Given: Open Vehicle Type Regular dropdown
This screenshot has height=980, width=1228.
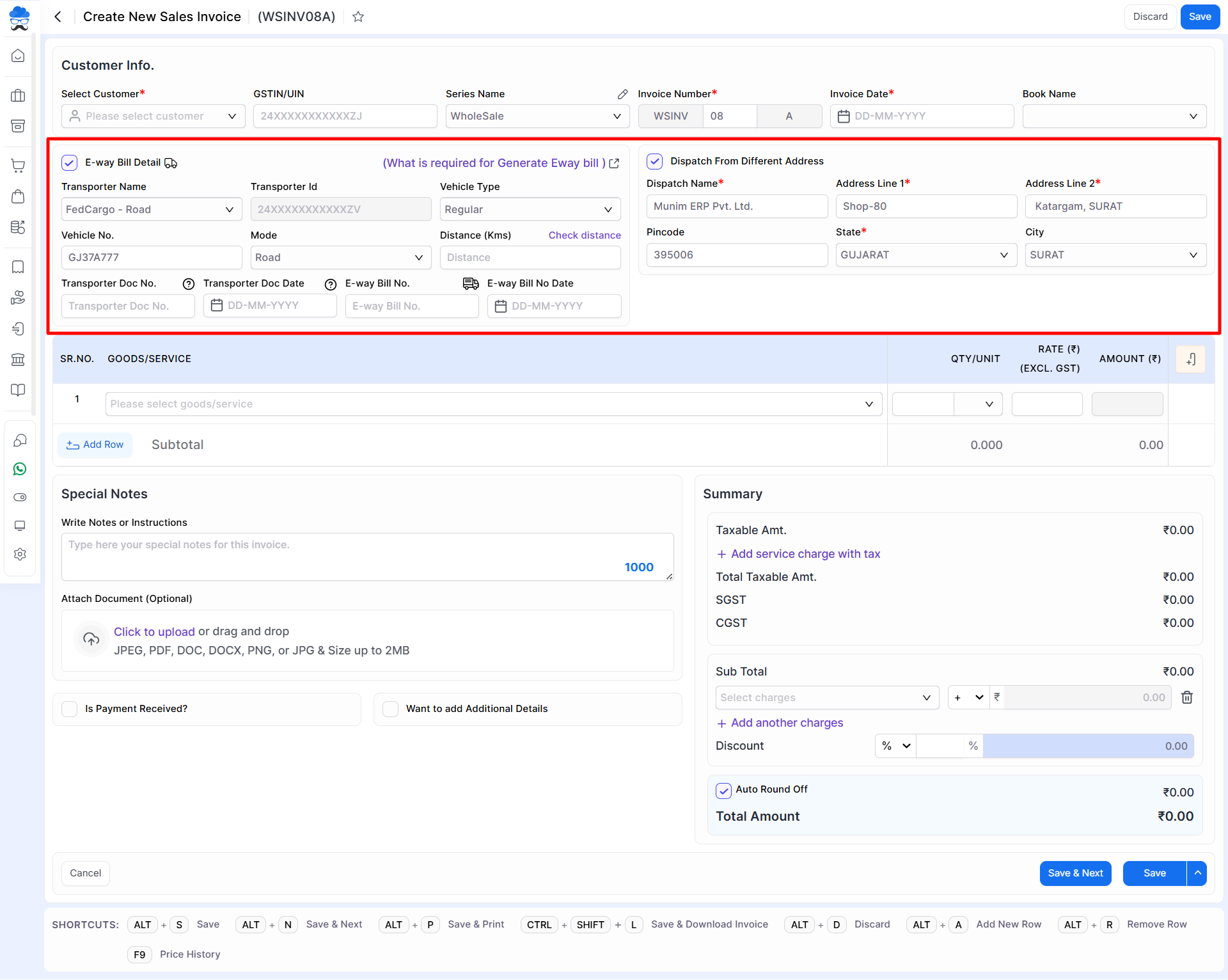Looking at the screenshot, I should click(x=530, y=210).
